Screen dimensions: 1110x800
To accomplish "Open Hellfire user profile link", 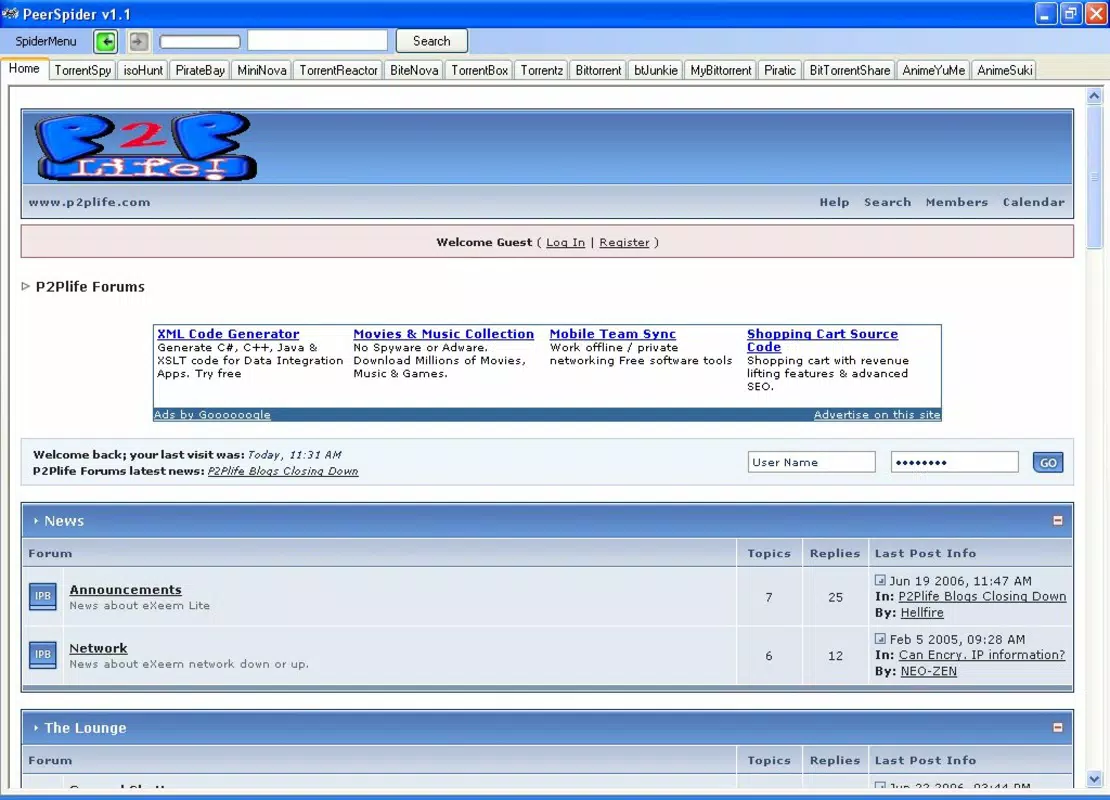I will 922,612.
